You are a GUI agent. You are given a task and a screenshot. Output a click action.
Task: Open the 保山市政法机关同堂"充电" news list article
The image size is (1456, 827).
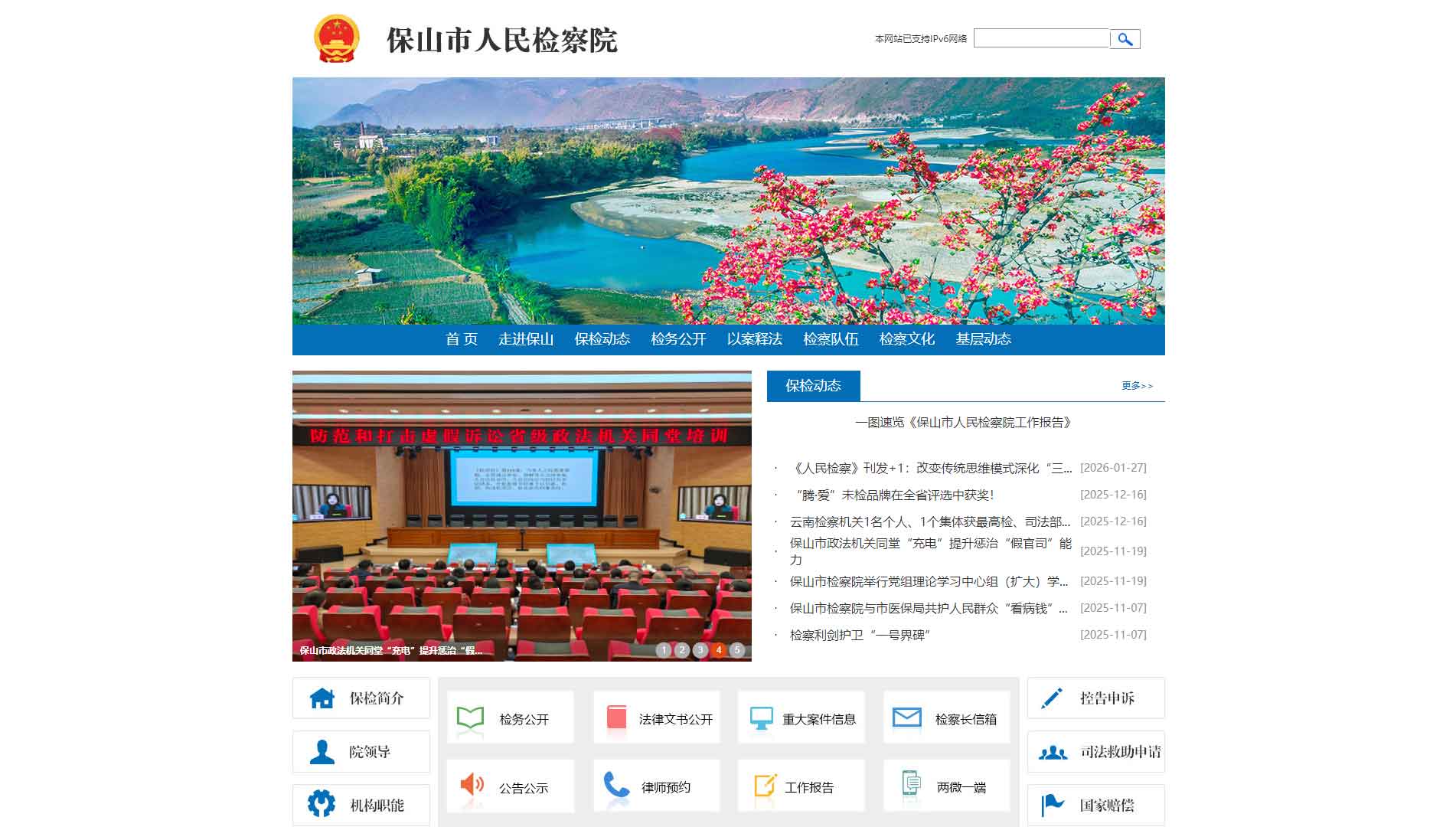click(x=931, y=551)
